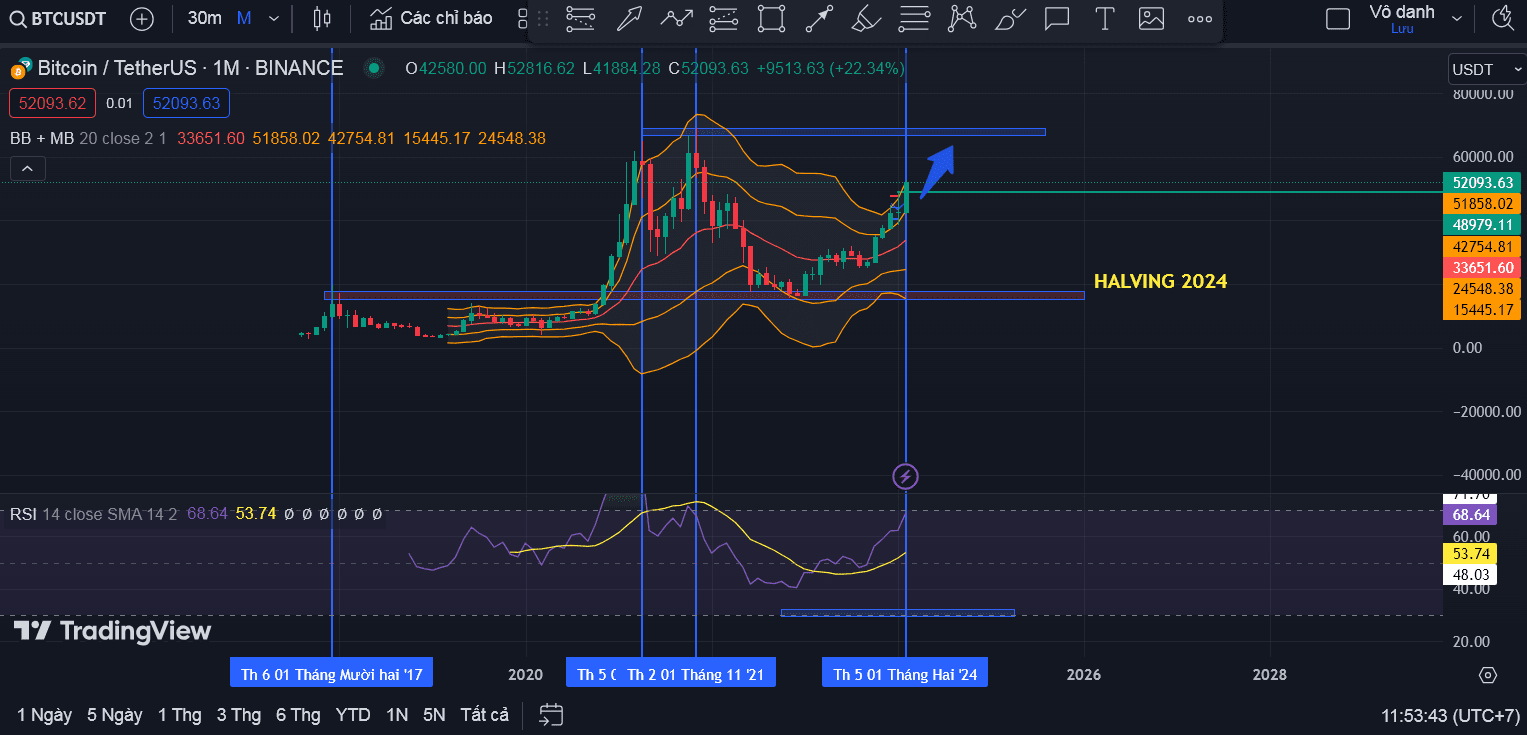
Task: Click the green market status dot
Action: [374, 68]
